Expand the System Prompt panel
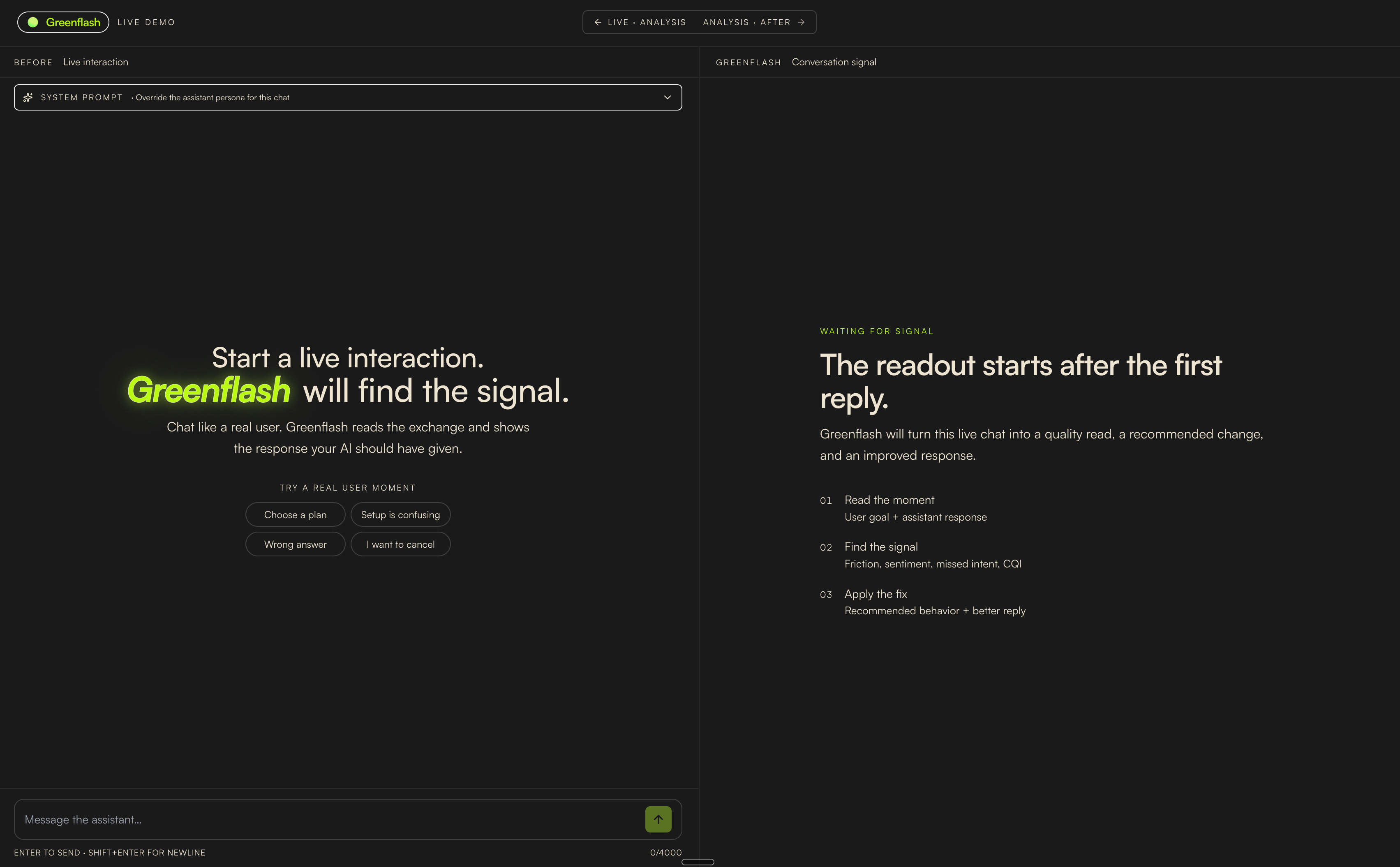This screenshot has width=1400, height=867. click(x=348, y=97)
